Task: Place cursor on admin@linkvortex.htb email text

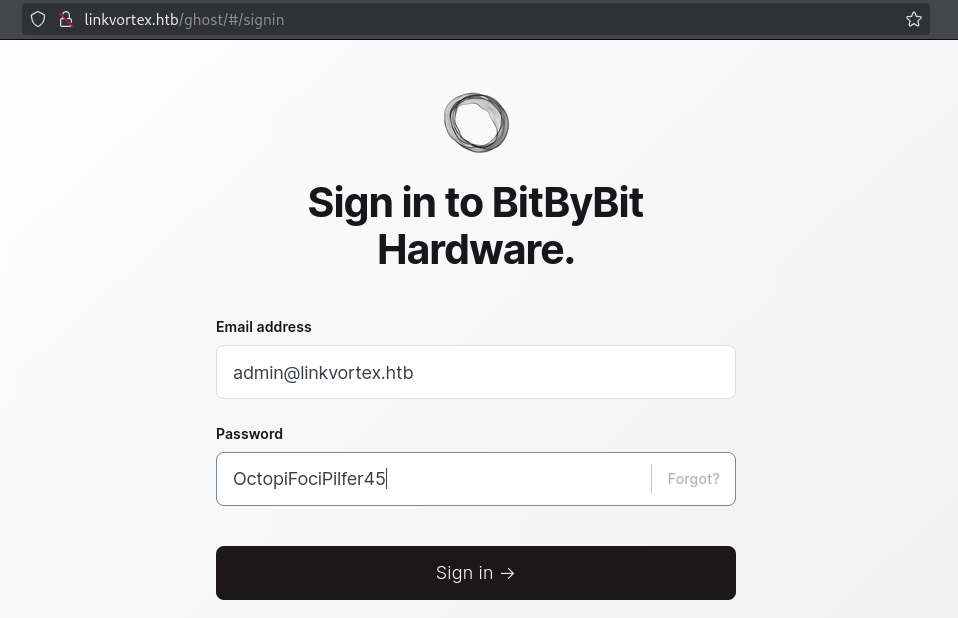Action: 323,373
